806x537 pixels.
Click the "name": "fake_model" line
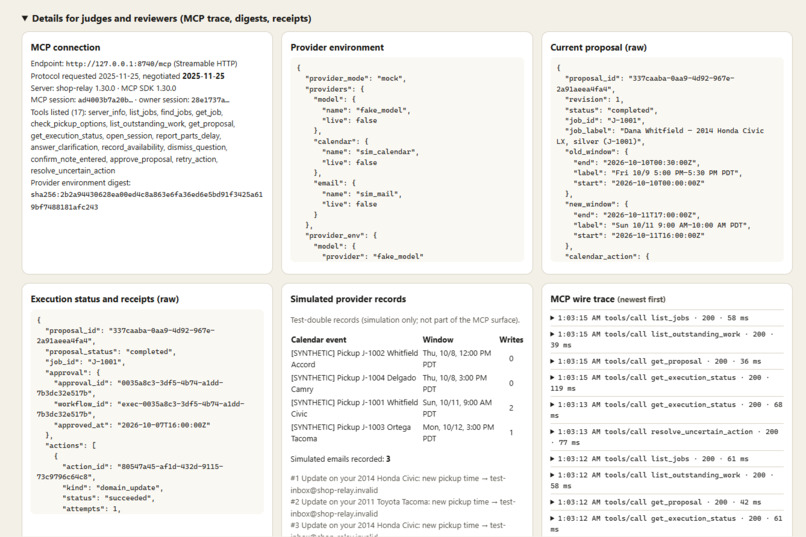click(x=366, y=110)
